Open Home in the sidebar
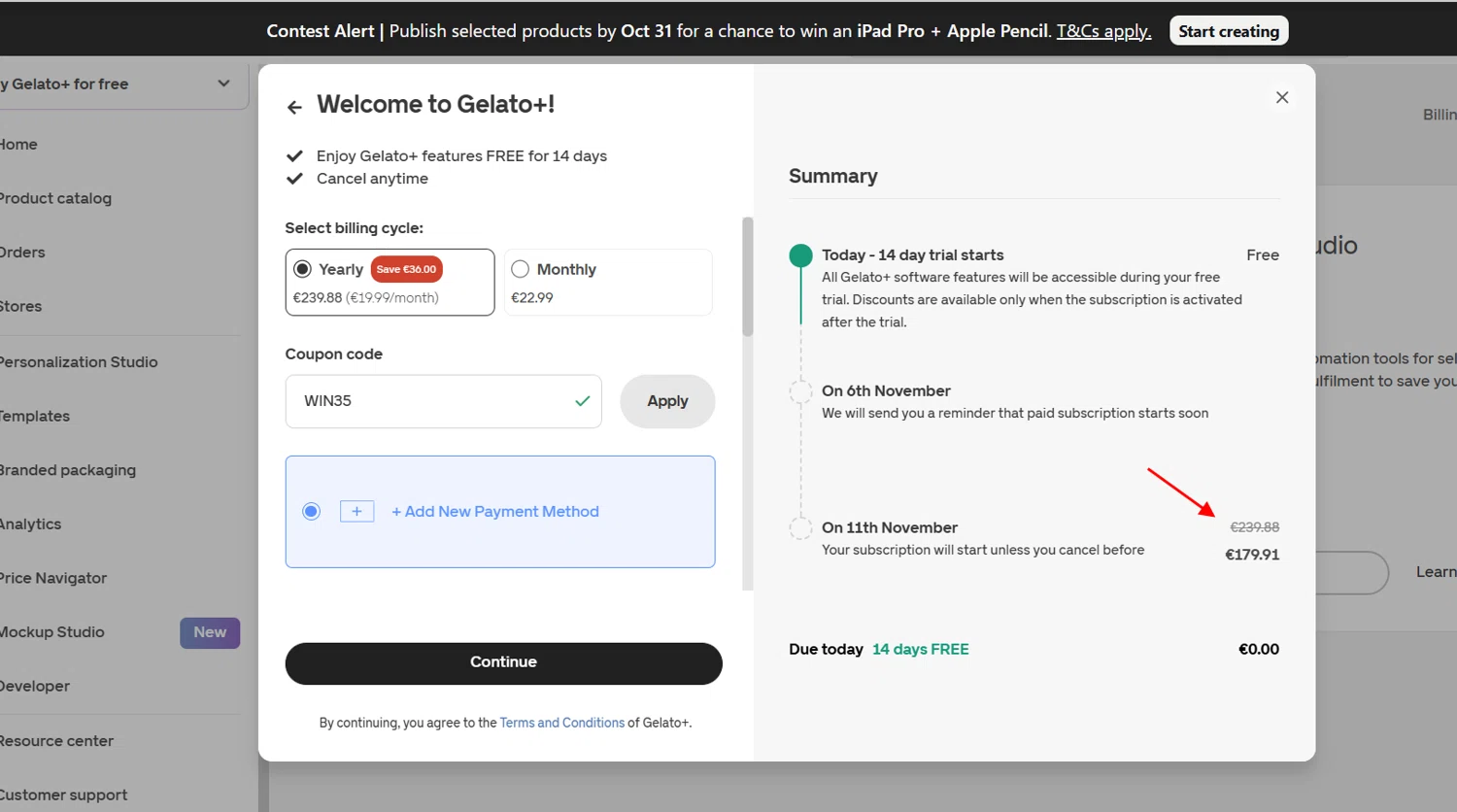The width and height of the screenshot is (1457, 812). (x=18, y=144)
